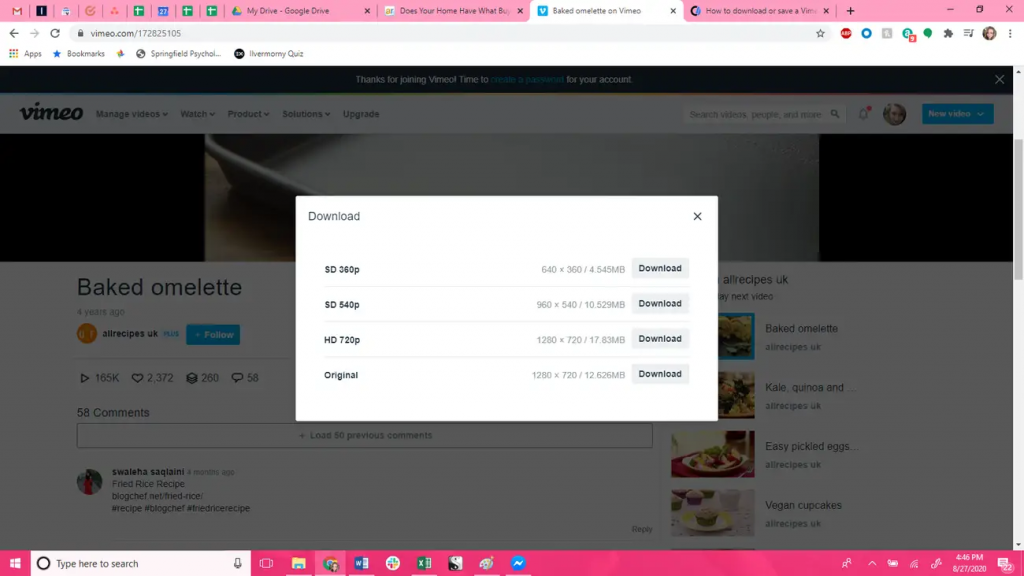Screen dimensions: 1024x576
Task: Close the Download dialog with the X
Action: [x=697, y=216]
